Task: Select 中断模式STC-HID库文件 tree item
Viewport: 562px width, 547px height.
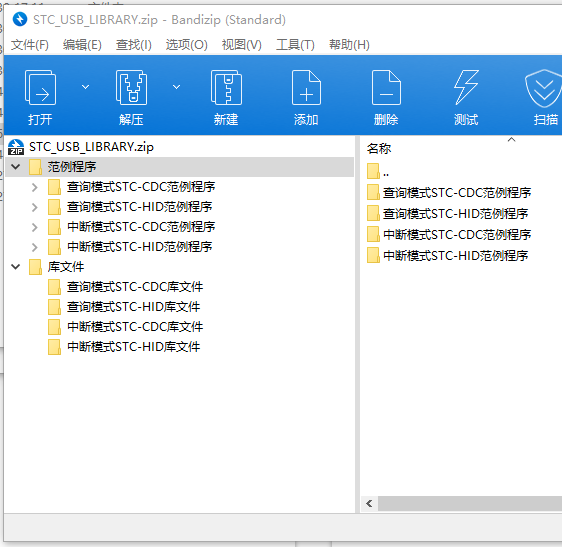Action: pos(133,347)
